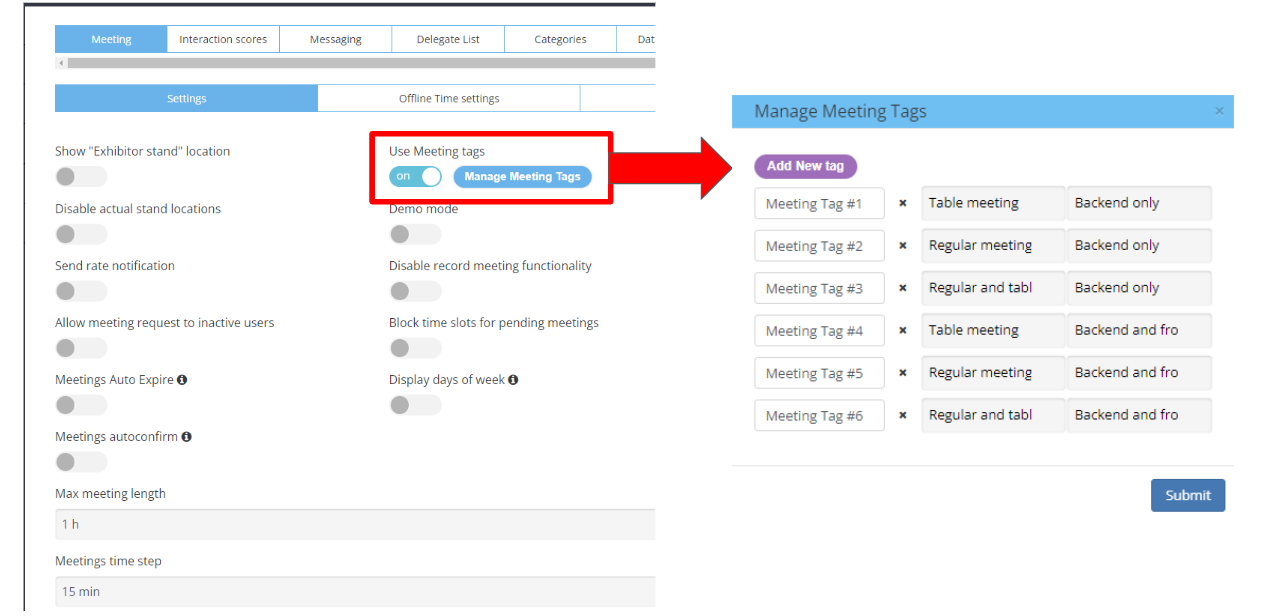Open Tag #4 Backend and frontend dropdown
The image size is (1263, 616).
click(1139, 331)
